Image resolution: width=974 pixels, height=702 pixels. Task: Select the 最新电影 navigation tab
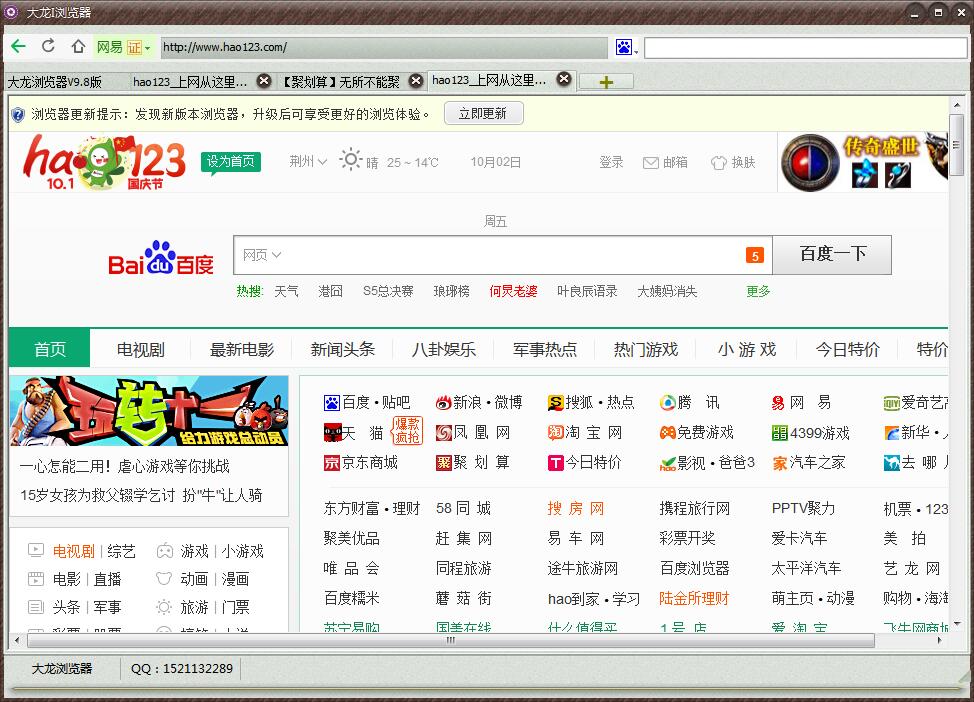242,349
